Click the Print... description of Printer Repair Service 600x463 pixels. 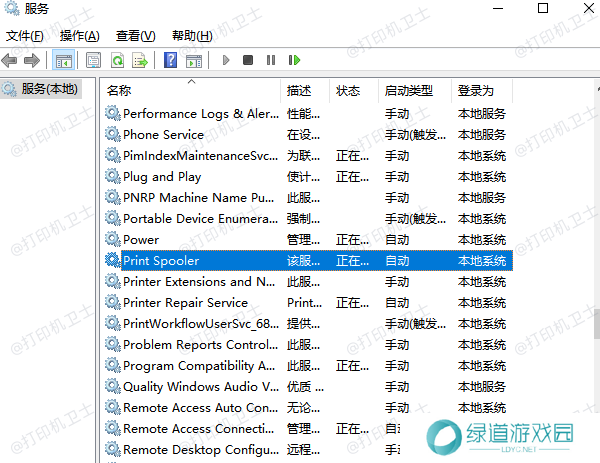[305, 303]
